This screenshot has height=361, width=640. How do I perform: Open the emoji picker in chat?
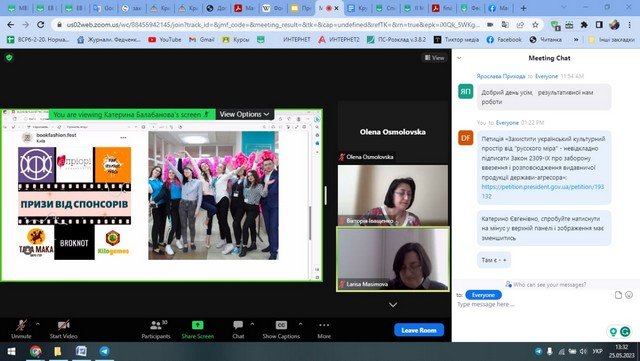[x=629, y=295]
